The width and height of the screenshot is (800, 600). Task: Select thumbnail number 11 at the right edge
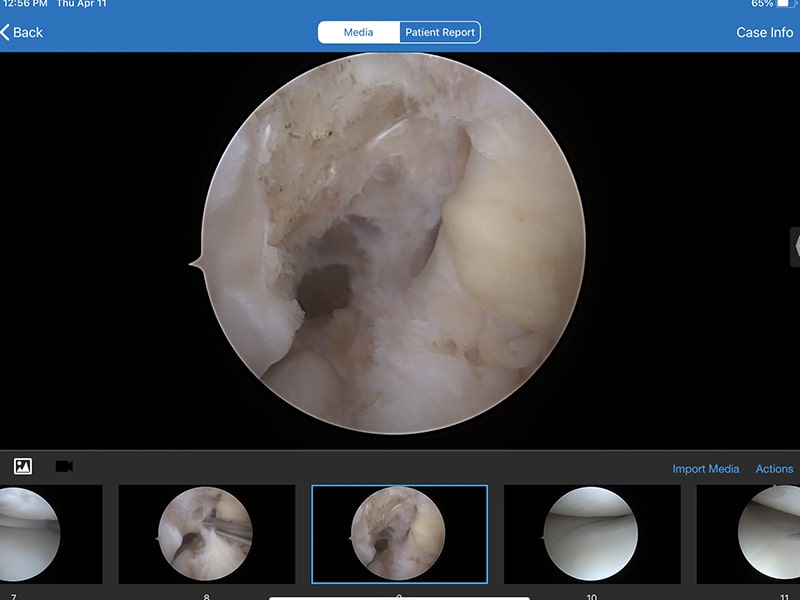748,534
